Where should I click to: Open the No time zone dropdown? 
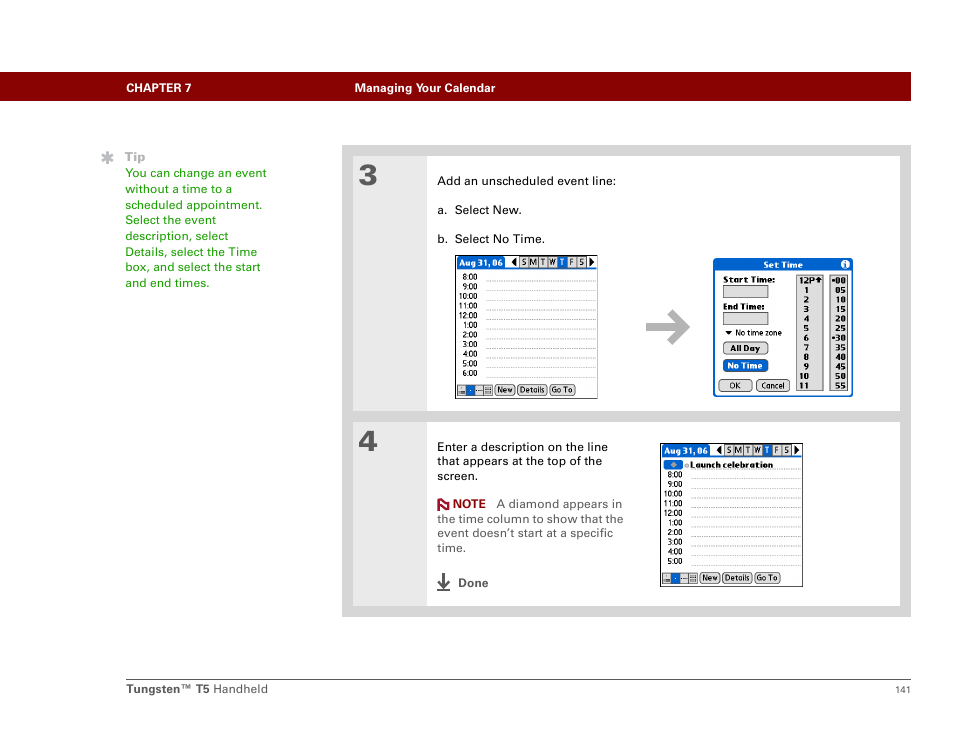coord(753,333)
